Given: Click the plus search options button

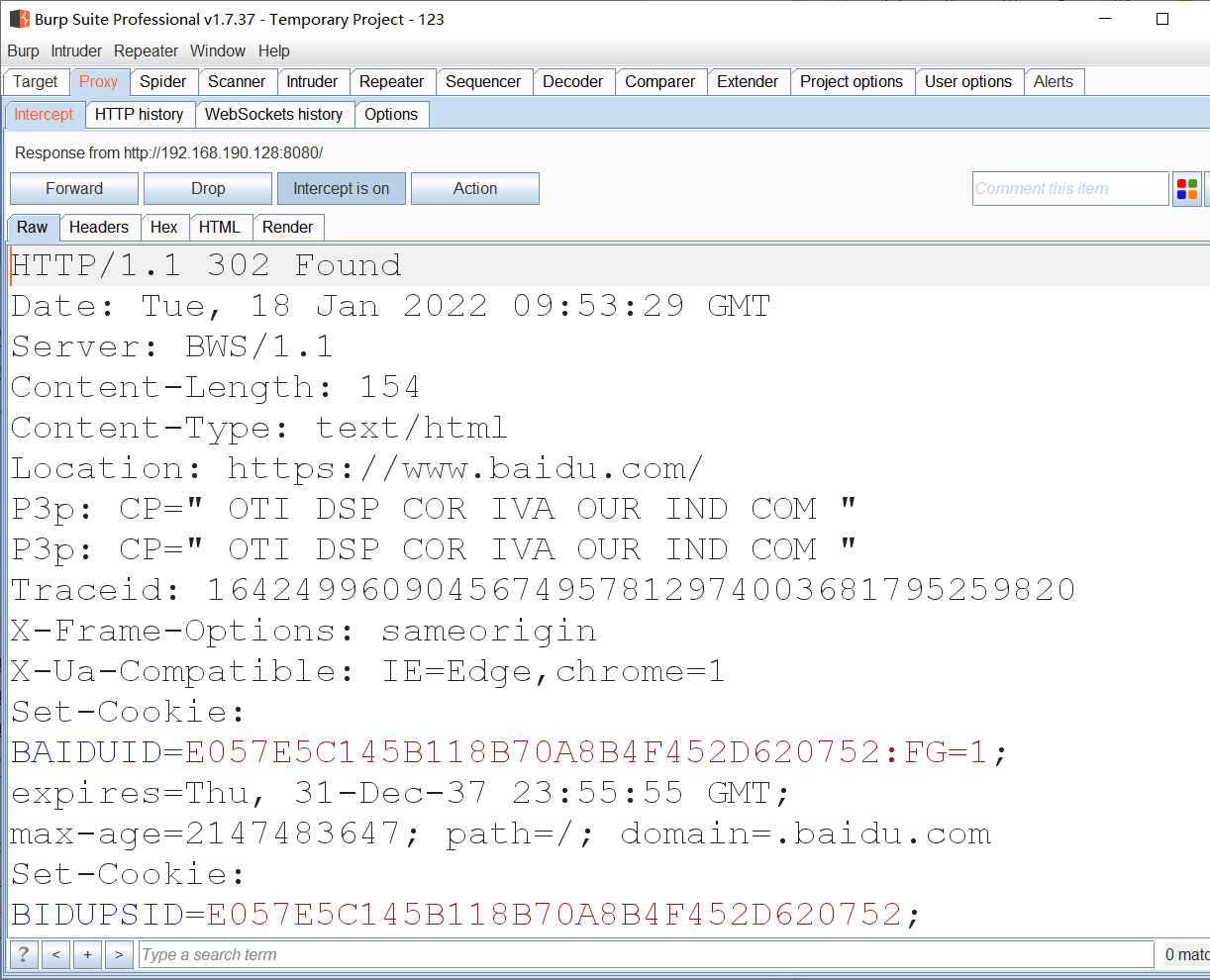Looking at the screenshot, I should pos(87,954).
